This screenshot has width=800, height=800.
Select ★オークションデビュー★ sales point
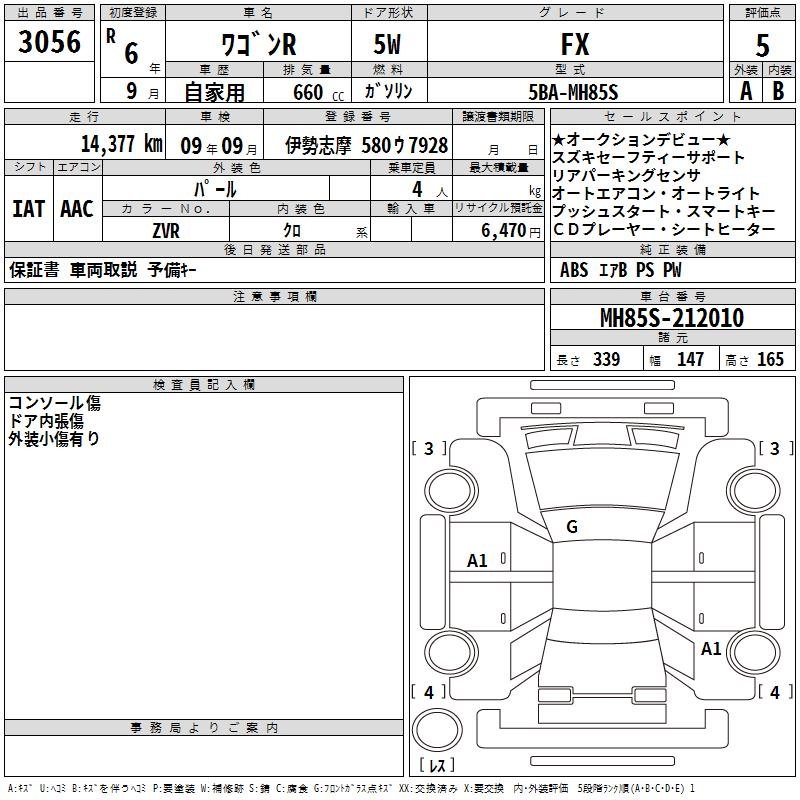(x=641, y=139)
